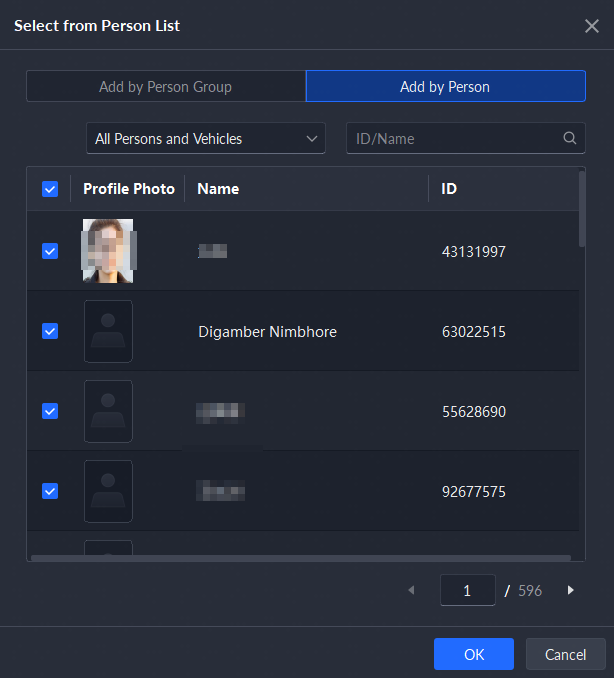Uncheck checkbox for ID 92677575
The image size is (614, 678).
pos(50,491)
